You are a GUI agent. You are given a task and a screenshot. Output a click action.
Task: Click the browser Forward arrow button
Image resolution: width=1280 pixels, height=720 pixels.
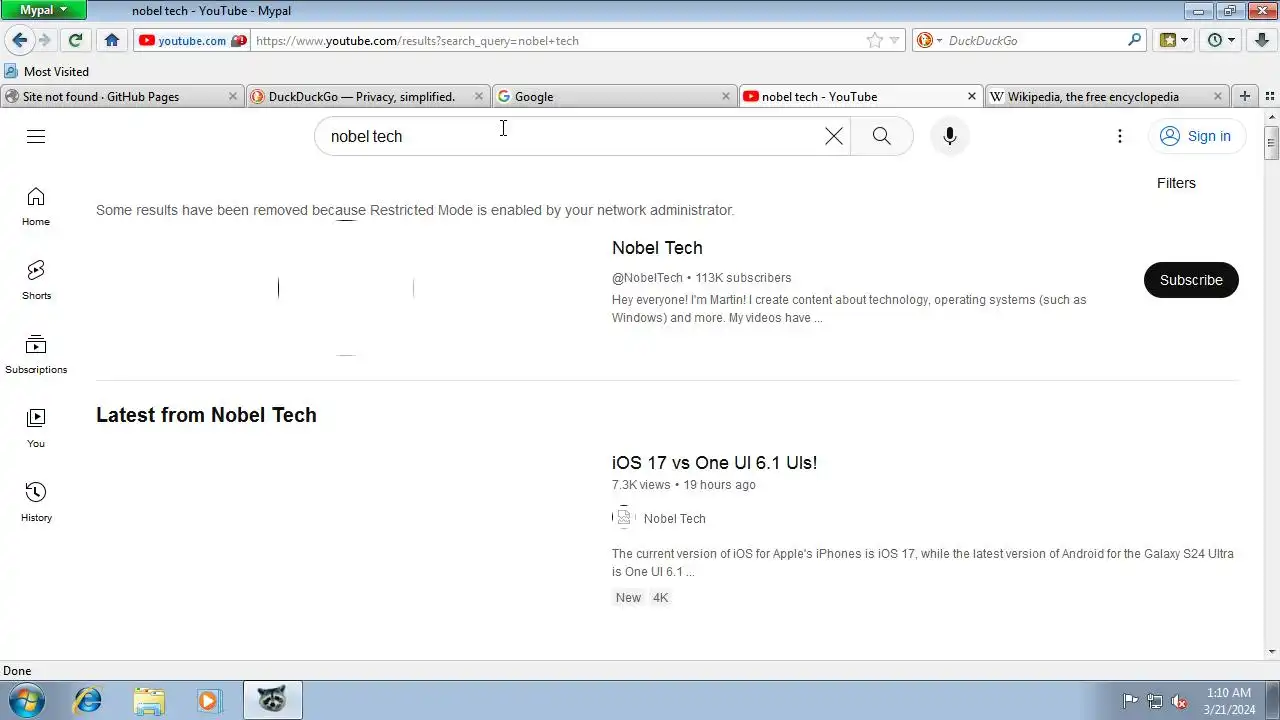44,40
